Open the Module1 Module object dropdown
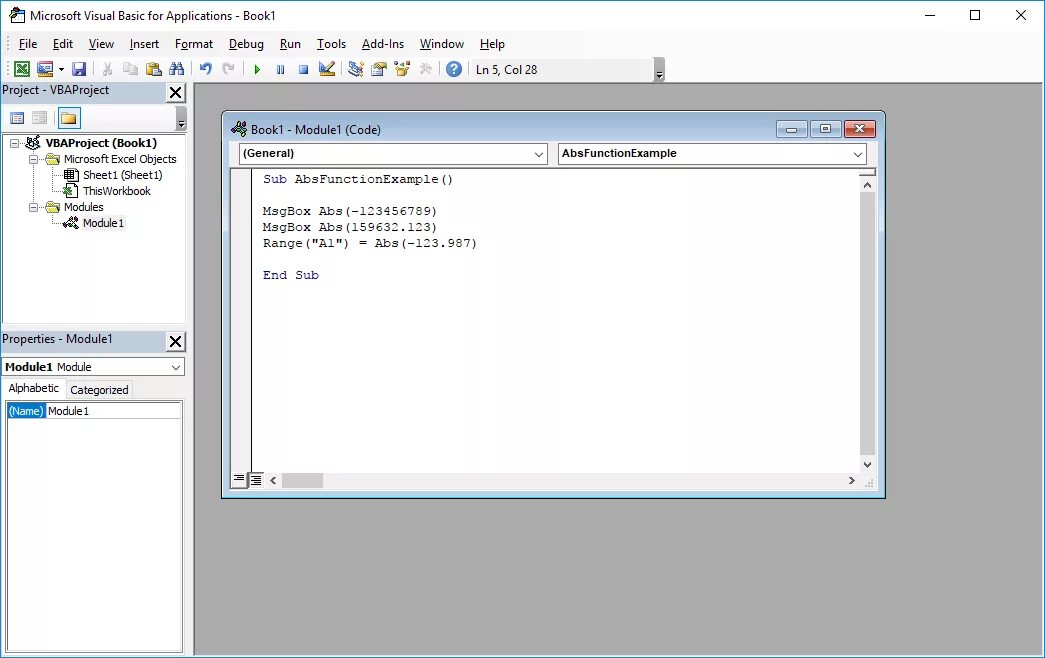Screen dimensions: 1045x658 pyautogui.click(x=176, y=367)
